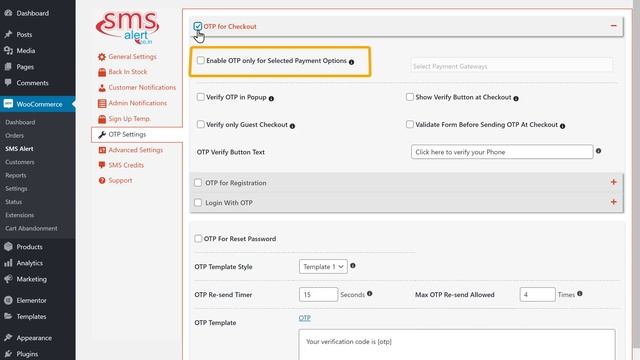
Task: Open SMS Credits tab
Action: [126, 165]
